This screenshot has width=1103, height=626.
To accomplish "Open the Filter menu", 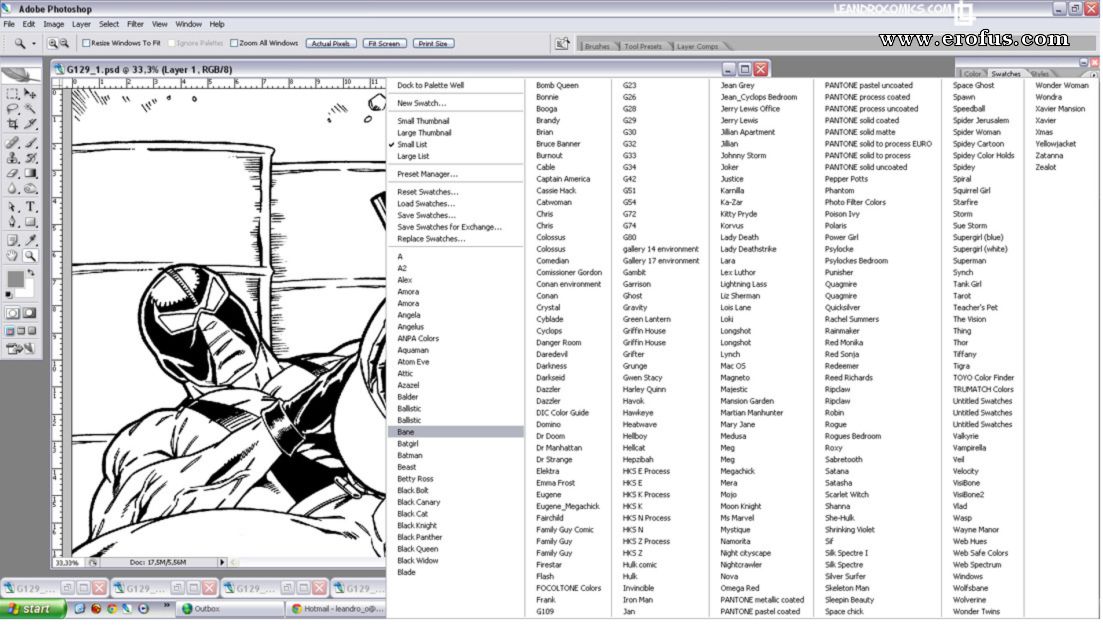I will (x=135, y=24).
